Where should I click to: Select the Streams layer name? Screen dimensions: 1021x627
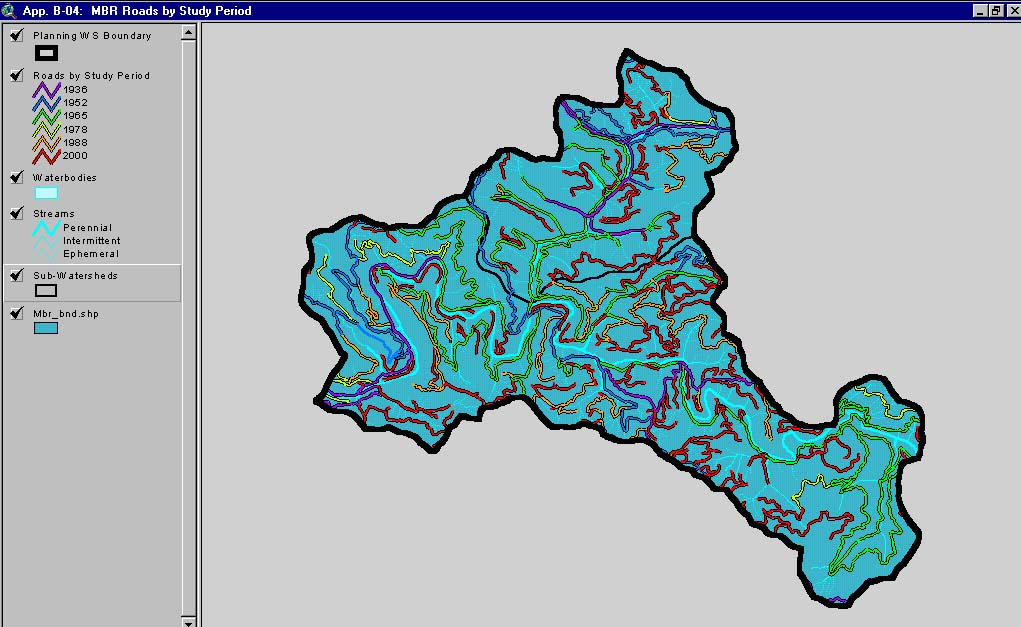coord(53,214)
